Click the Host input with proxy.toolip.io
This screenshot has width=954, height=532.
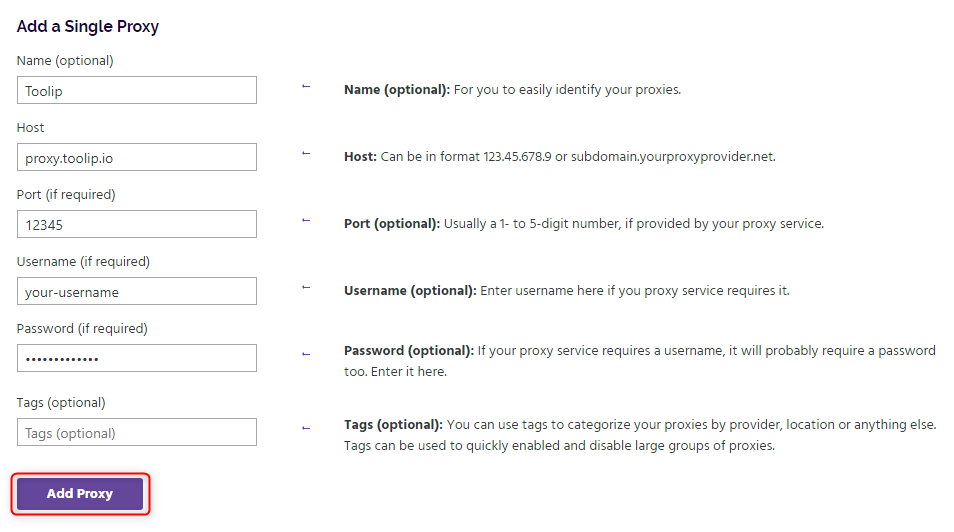pos(137,157)
